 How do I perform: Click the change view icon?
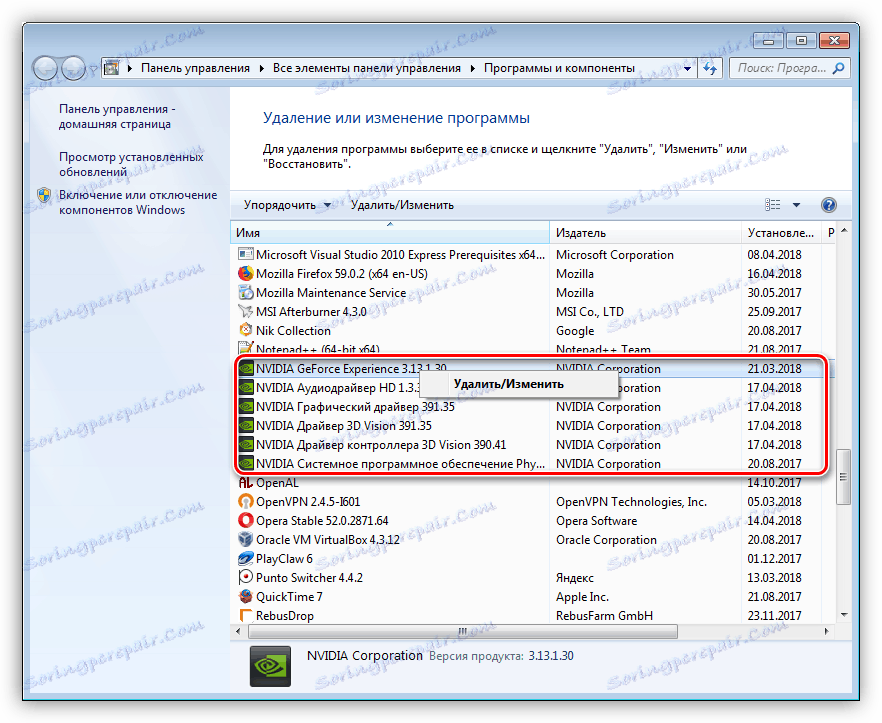click(x=773, y=205)
